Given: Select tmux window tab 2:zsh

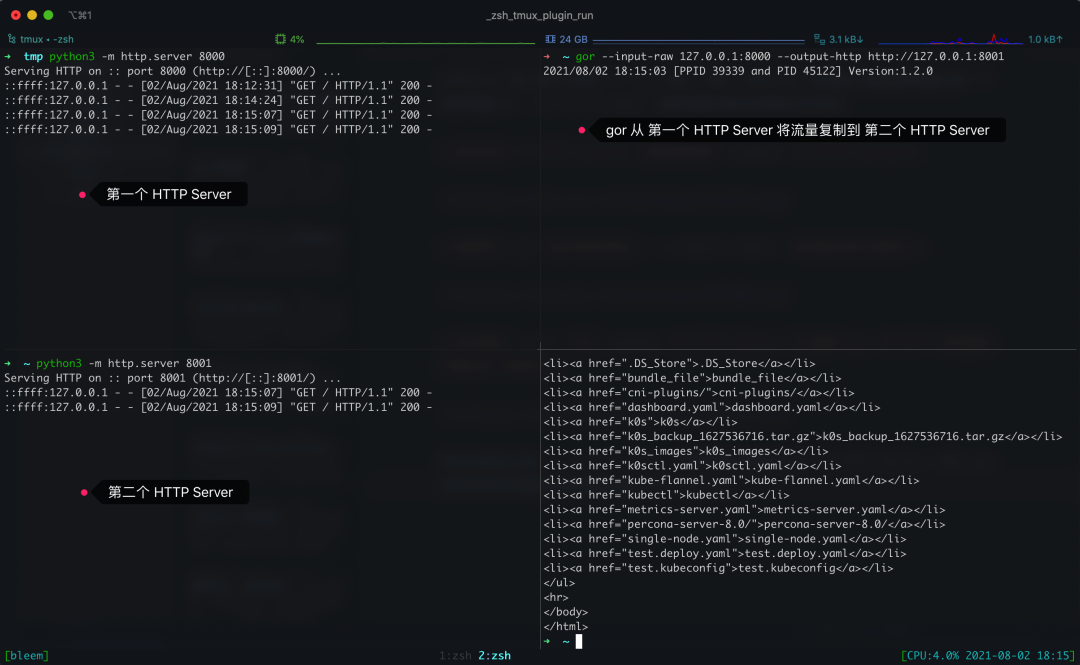Looking at the screenshot, I should click(495, 655).
